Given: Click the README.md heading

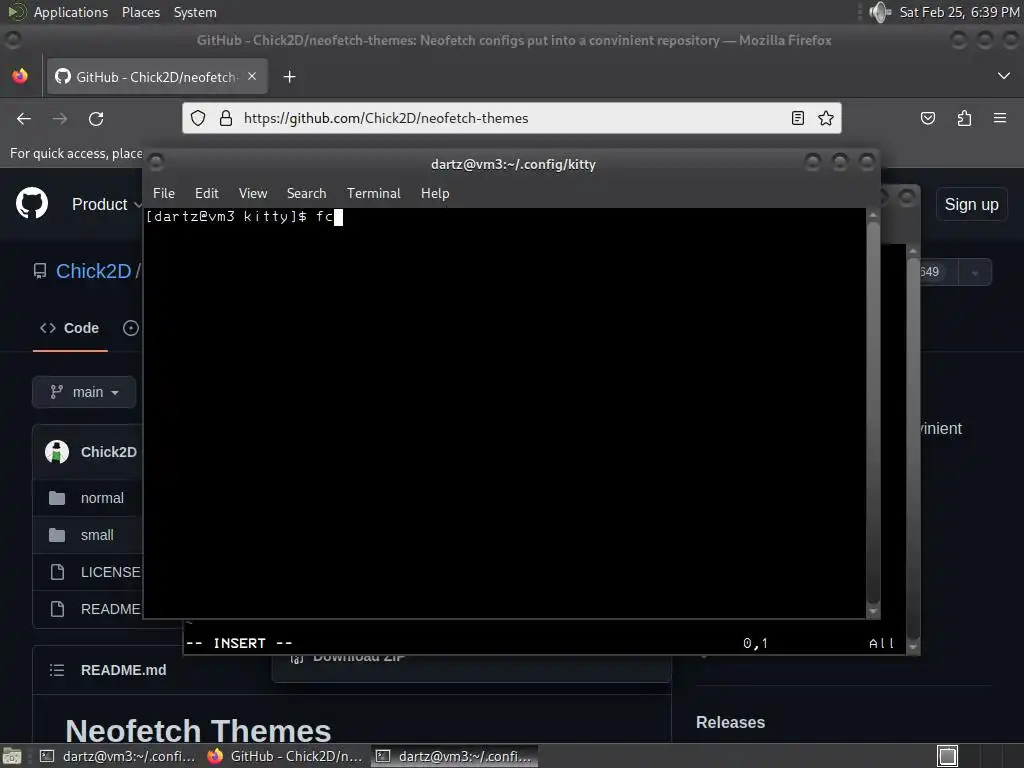Looking at the screenshot, I should (x=123, y=670).
